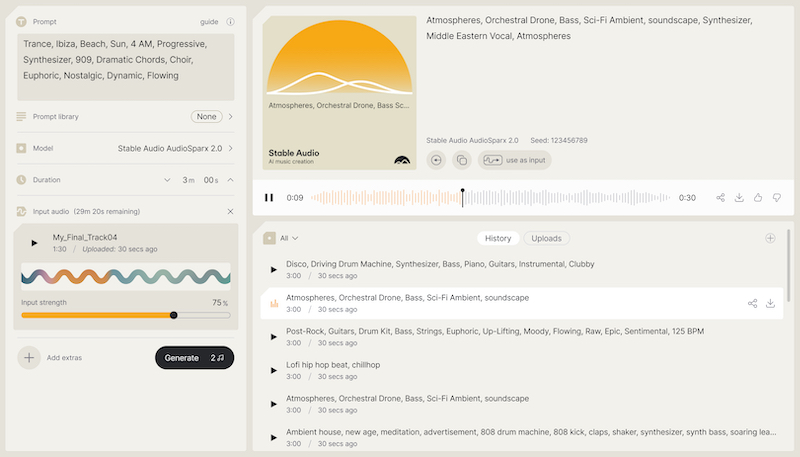Click the 0:30 total time label
Image resolution: width=800 pixels, height=457 pixels.
(x=687, y=197)
